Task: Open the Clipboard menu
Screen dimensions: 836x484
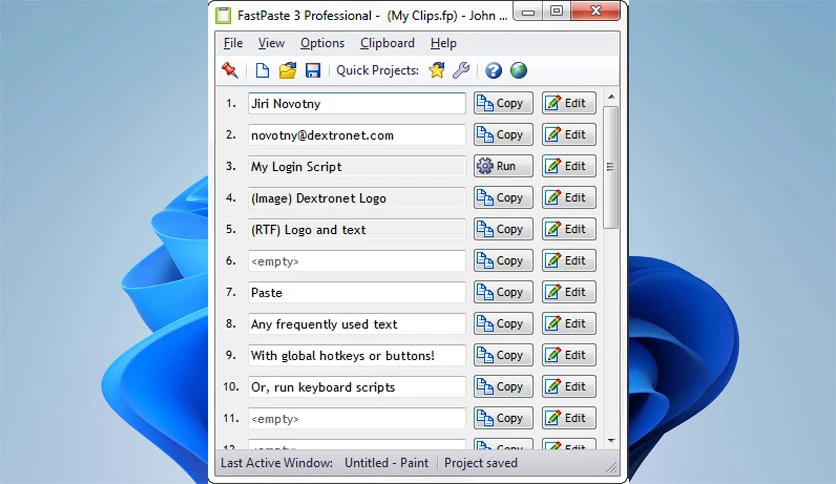Action: (387, 43)
